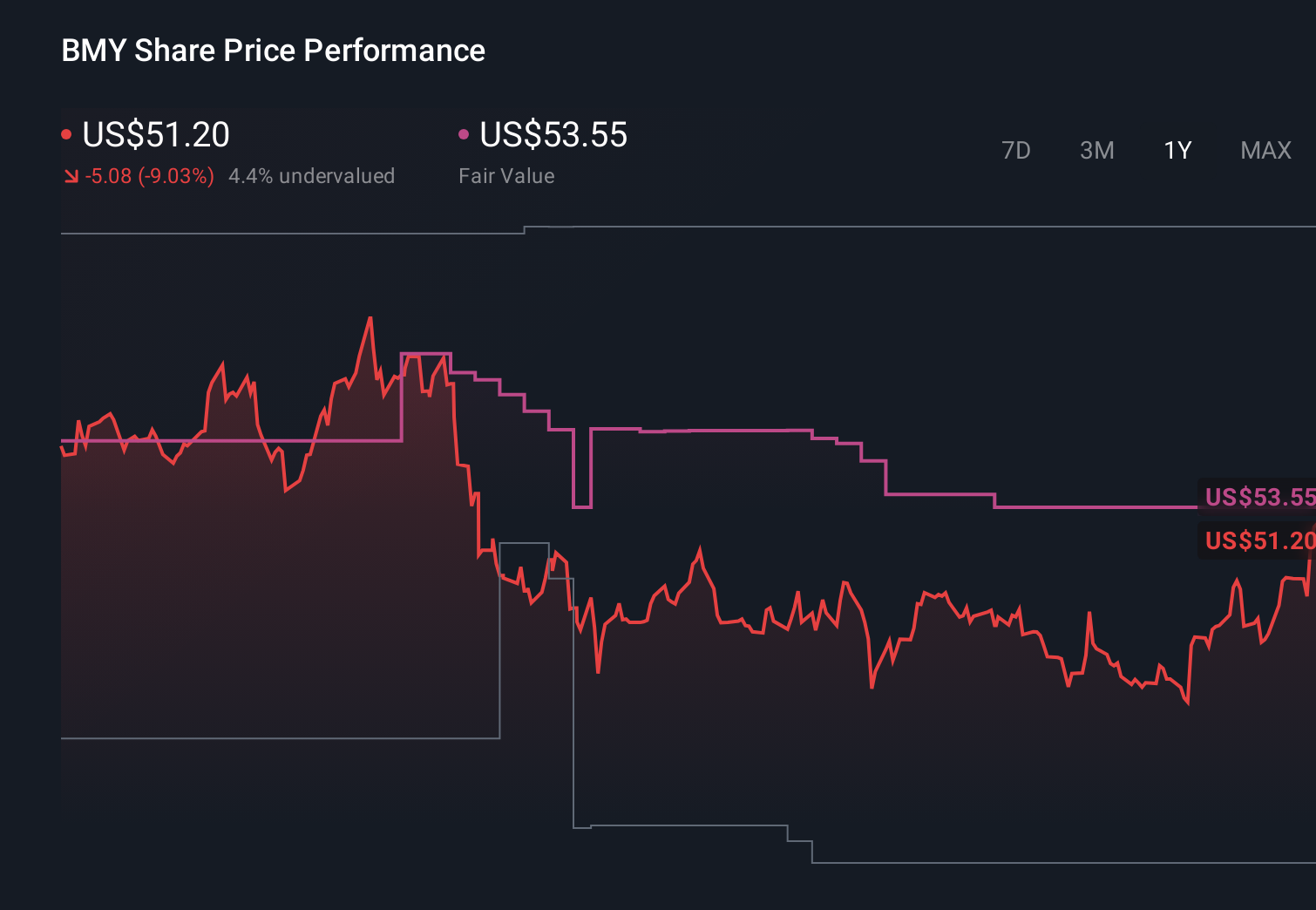Click the -5.08 (-9.03%) price change
The width and height of the screenshot is (1316, 910).
[150, 176]
